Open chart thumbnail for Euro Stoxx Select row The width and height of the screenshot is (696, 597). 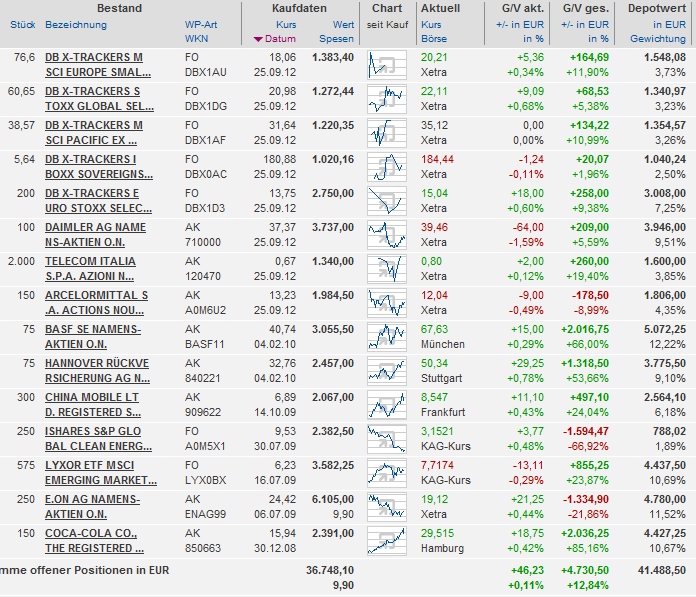click(x=387, y=201)
